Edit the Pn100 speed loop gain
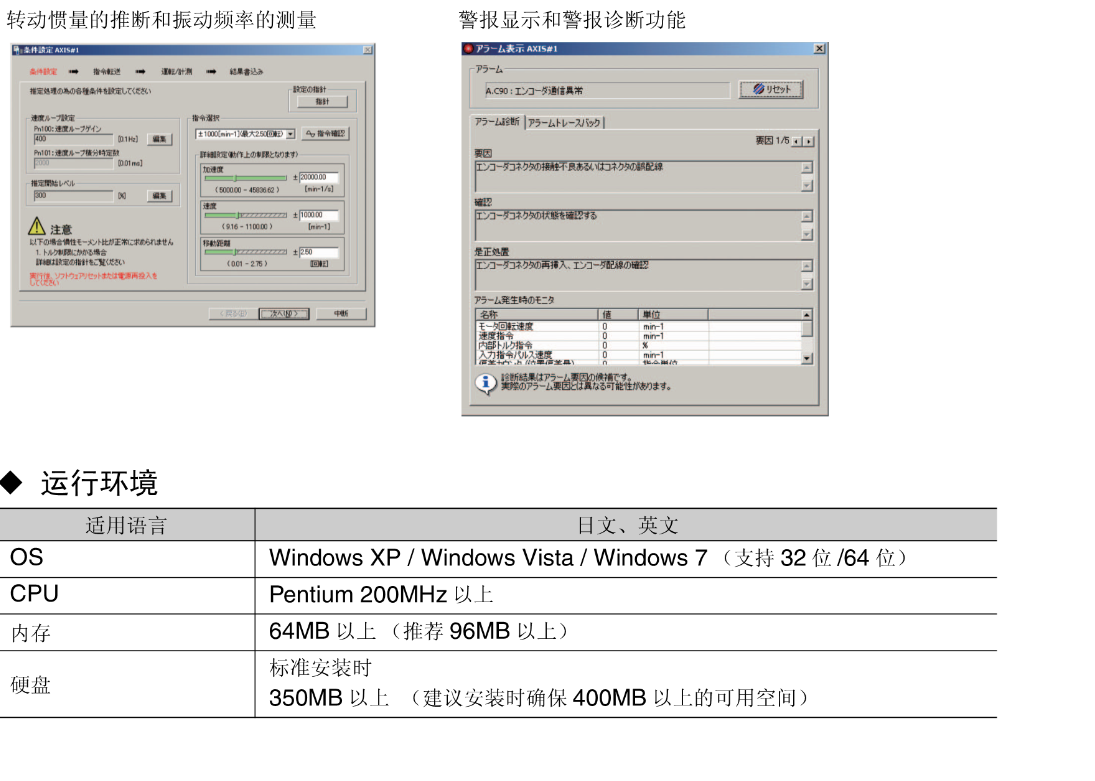1095x781 pixels. [160, 139]
